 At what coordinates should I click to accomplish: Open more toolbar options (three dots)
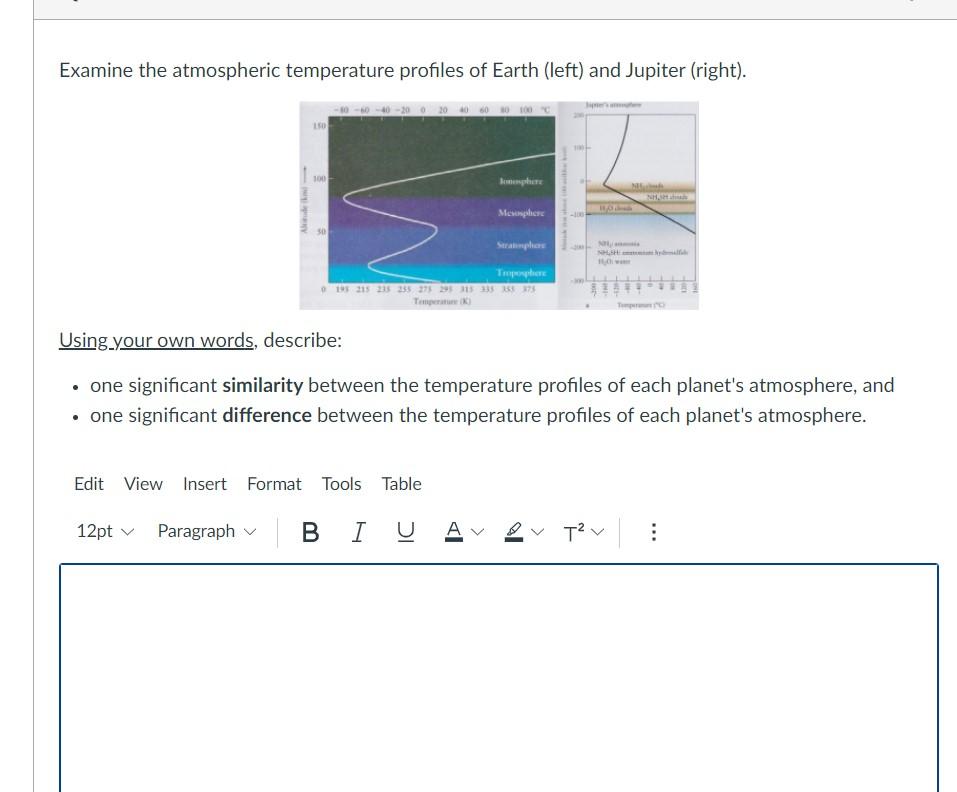coord(653,532)
